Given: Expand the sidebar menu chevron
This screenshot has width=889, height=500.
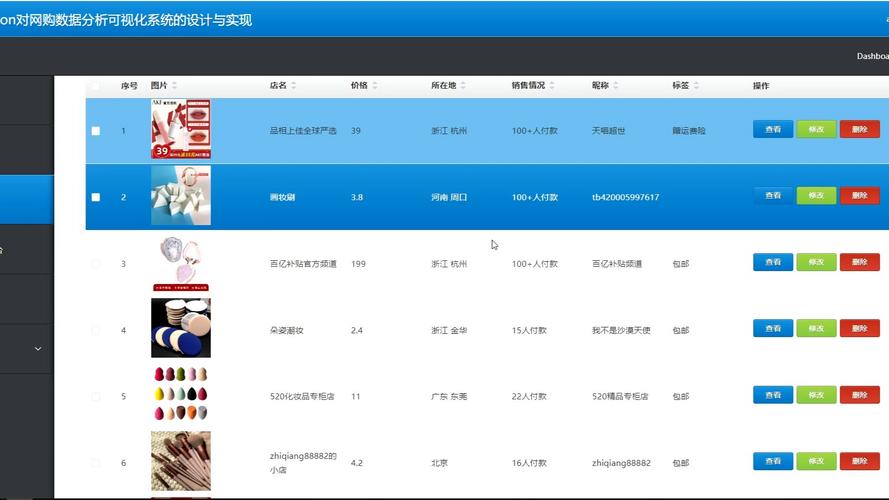Looking at the screenshot, I should pyautogui.click(x=38, y=349).
